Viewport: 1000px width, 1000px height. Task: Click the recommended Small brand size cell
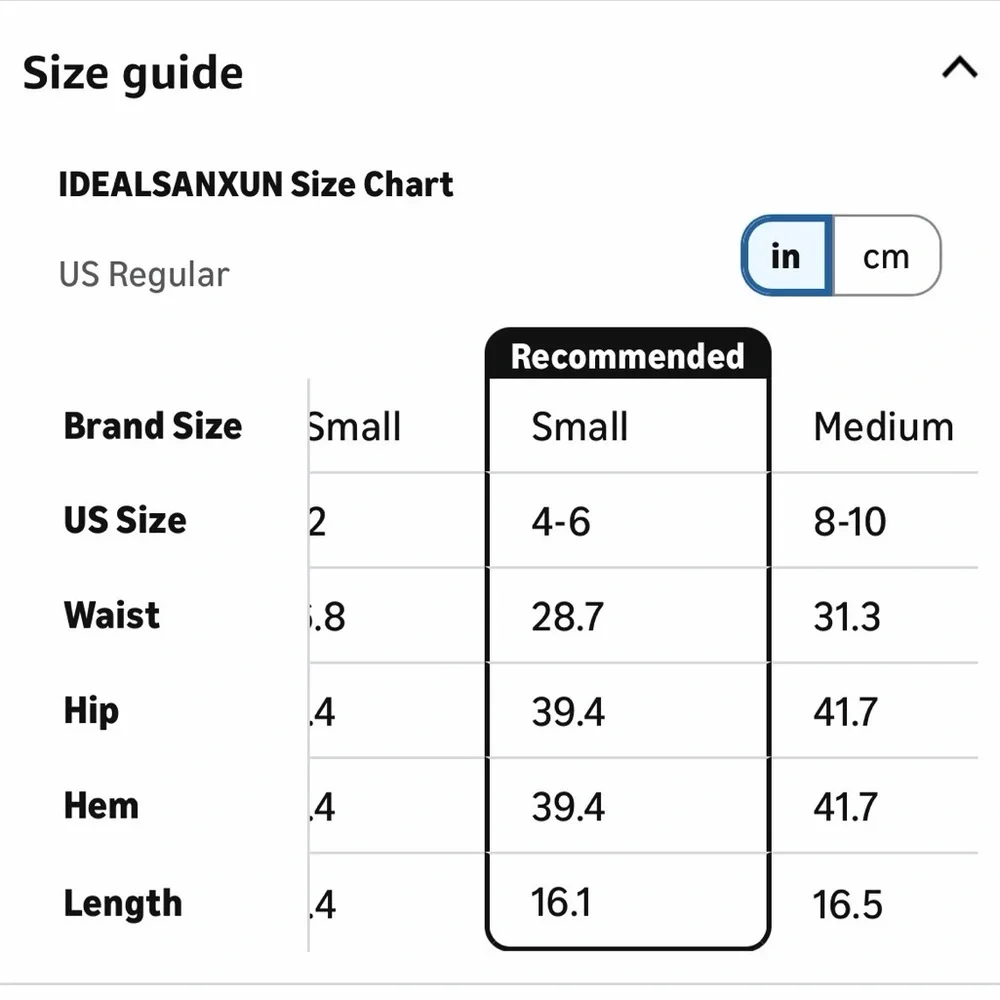580,426
